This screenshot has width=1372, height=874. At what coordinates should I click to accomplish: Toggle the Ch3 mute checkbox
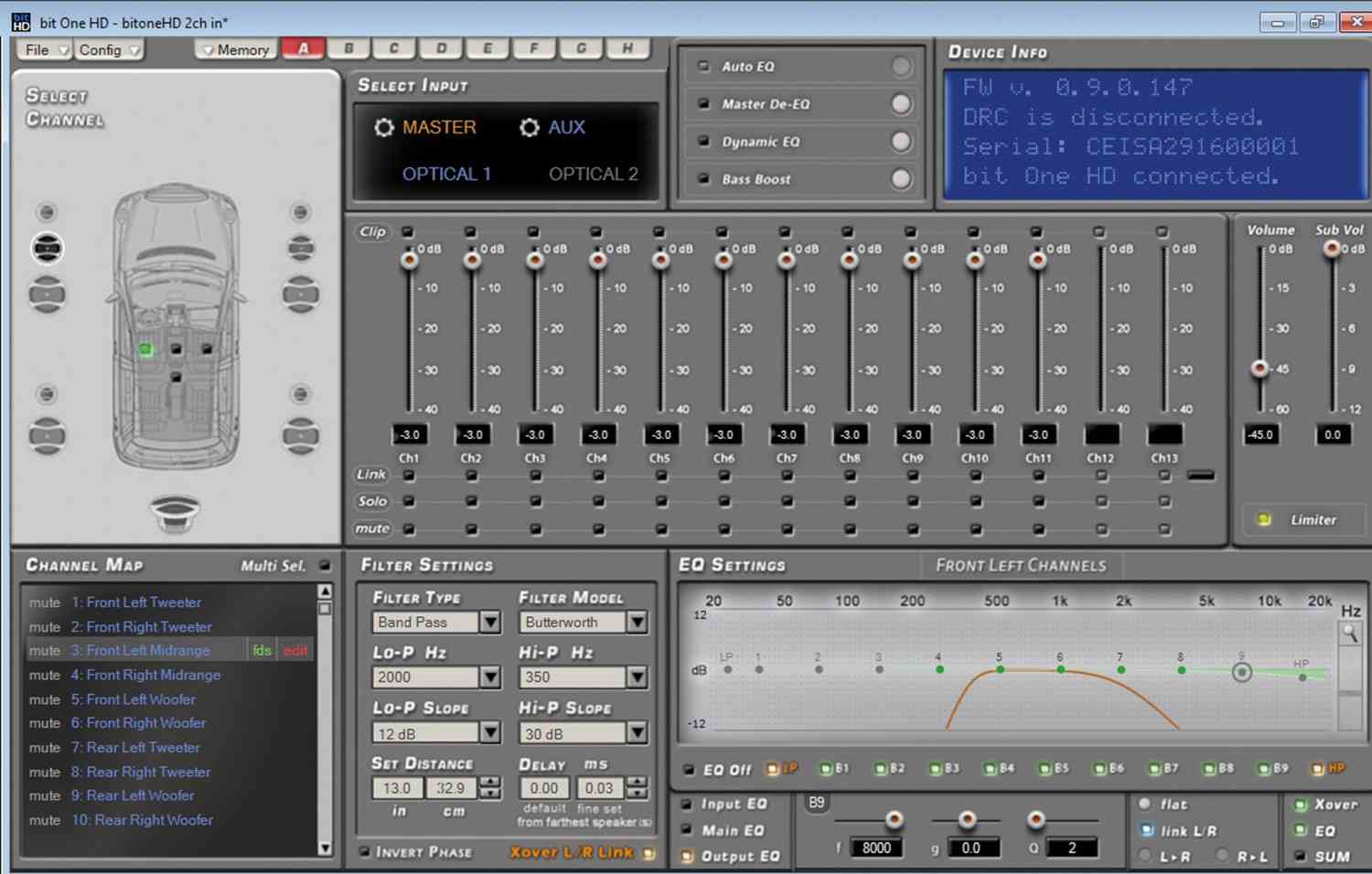tap(535, 528)
